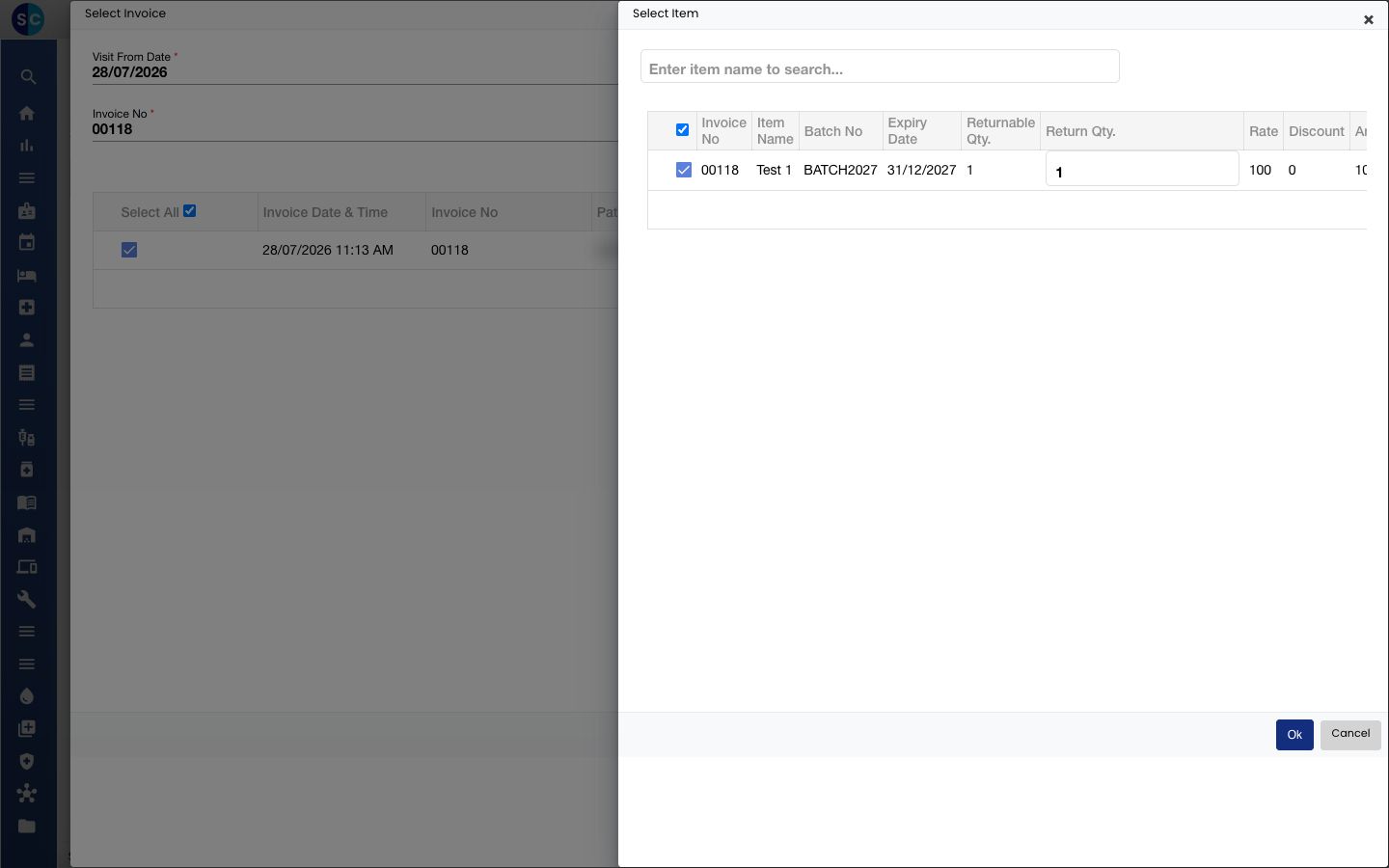Click the Cancel button
1389x868 pixels.
coord(1350,734)
